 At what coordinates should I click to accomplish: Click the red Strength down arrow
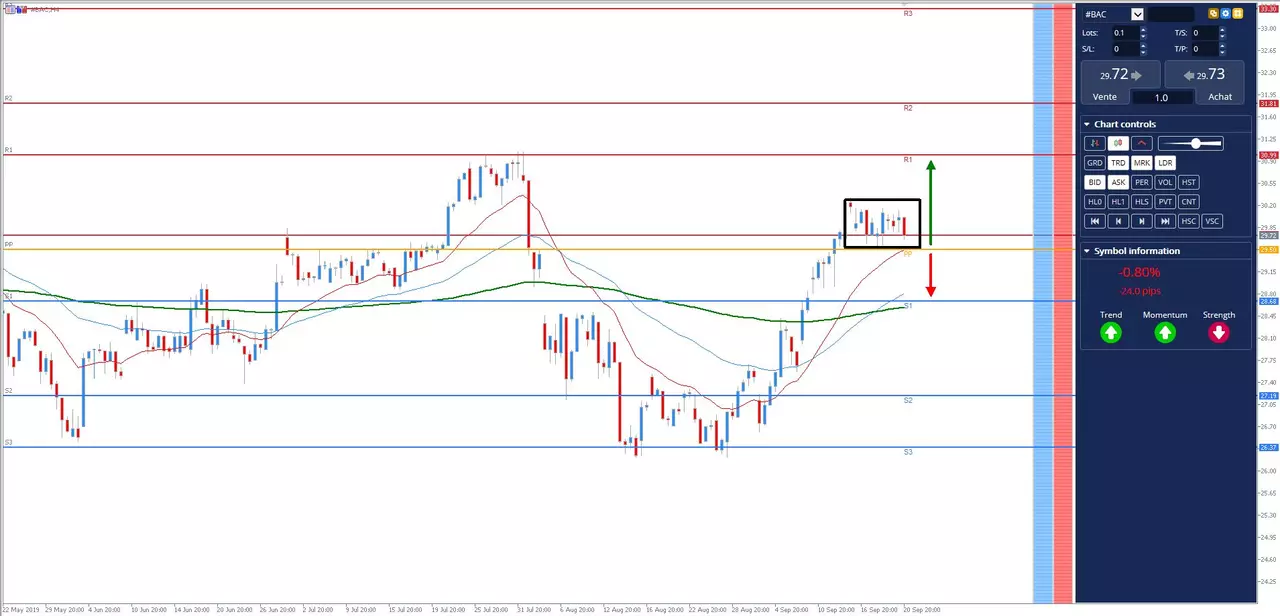coord(1219,332)
